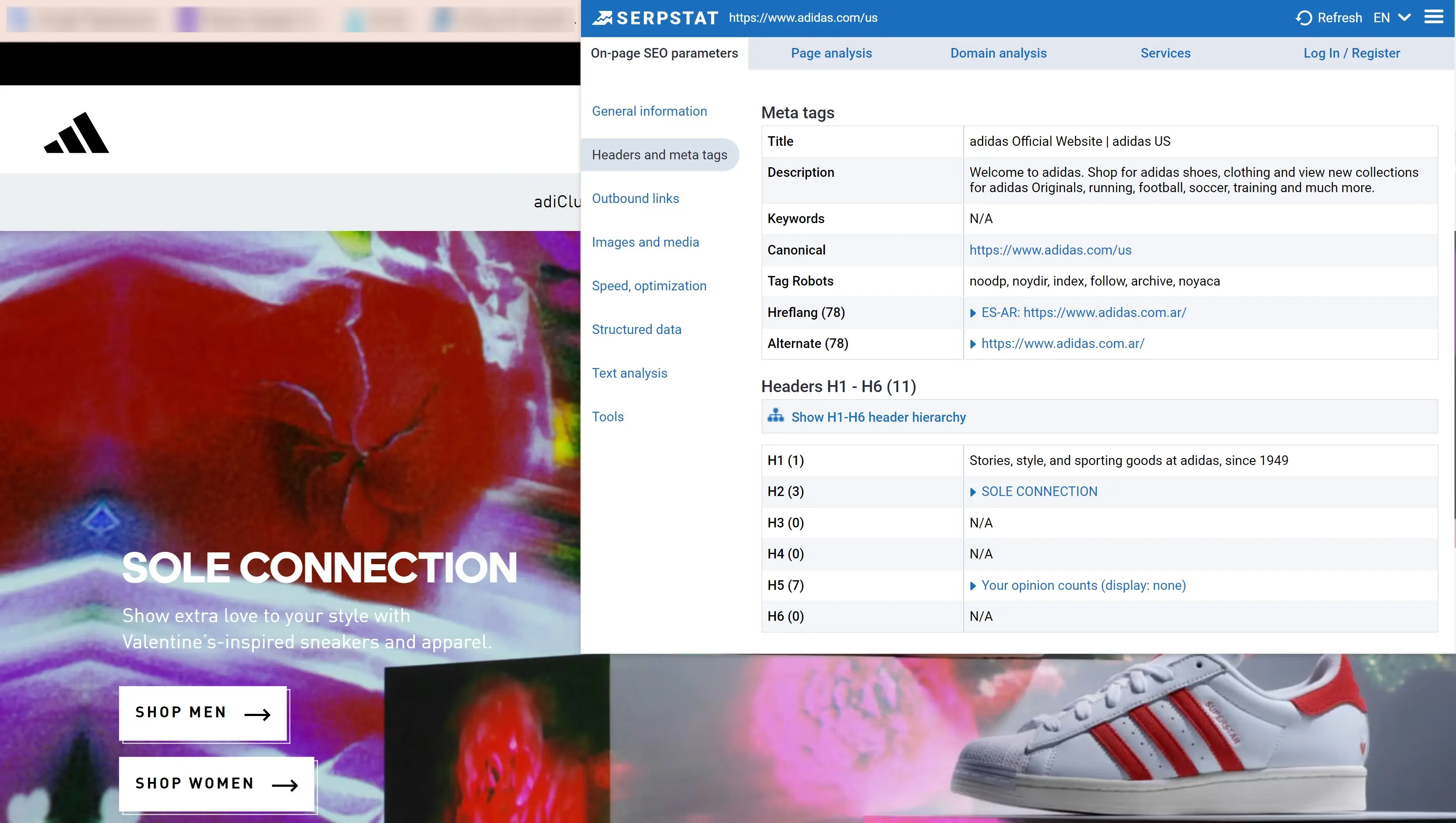Click the 'Keywords' row label
Viewport: 1456px width, 823px height.
click(x=795, y=219)
